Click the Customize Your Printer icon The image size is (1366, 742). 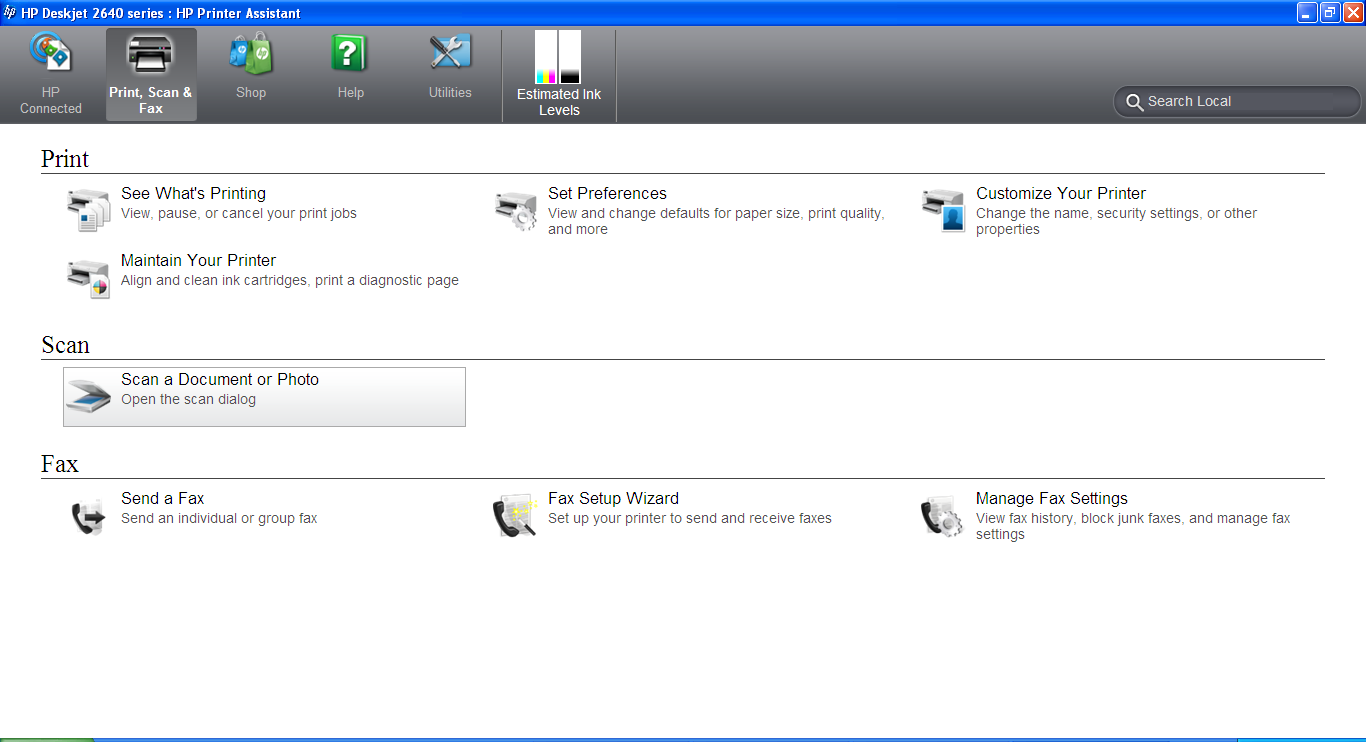(943, 211)
